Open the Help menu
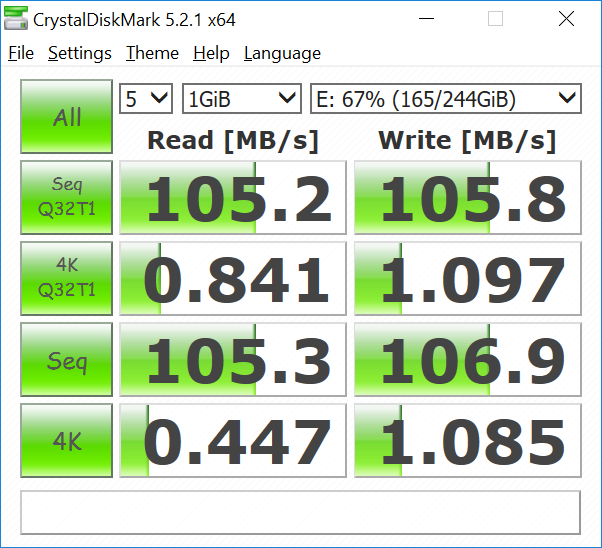This screenshot has width=602, height=548. [211, 54]
